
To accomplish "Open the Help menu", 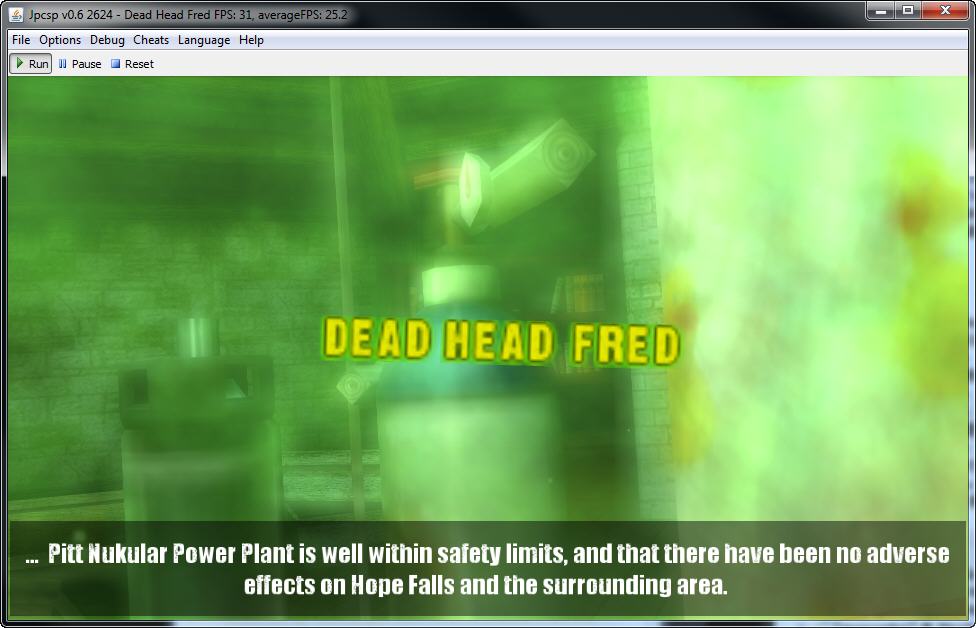I will click(x=251, y=40).
